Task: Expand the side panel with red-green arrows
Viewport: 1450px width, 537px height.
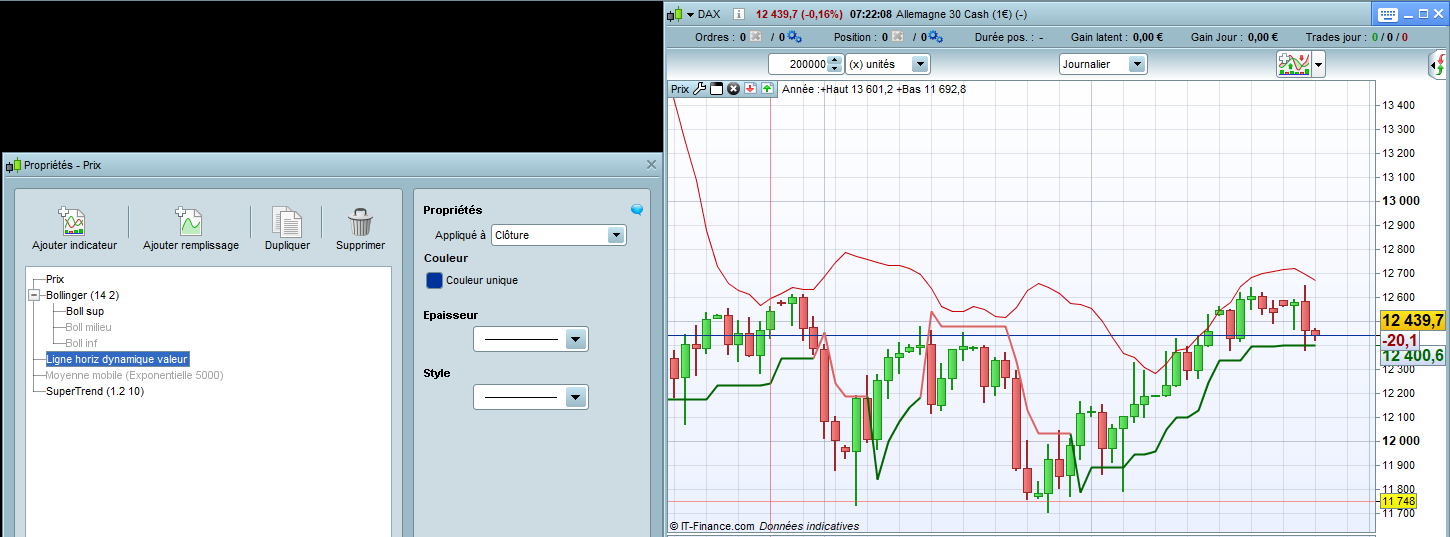Action: tap(1437, 65)
